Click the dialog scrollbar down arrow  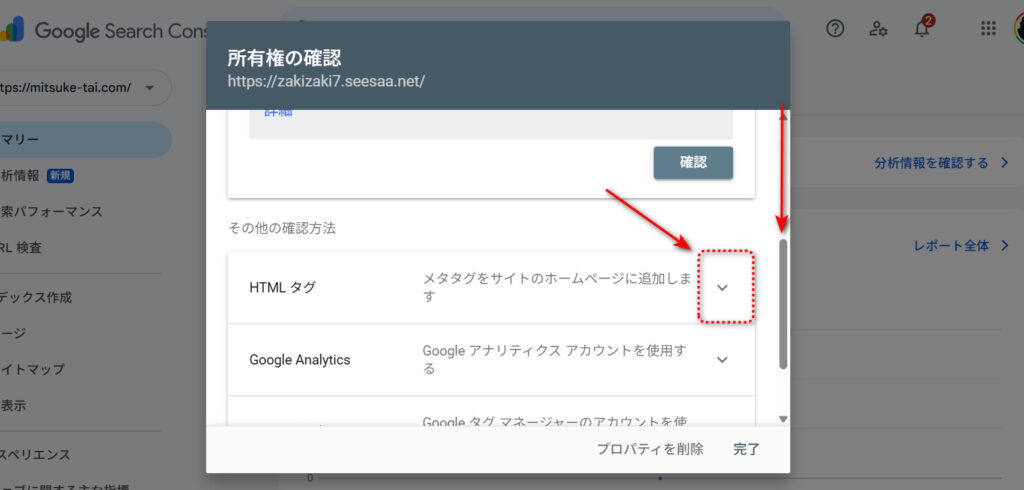click(x=783, y=419)
